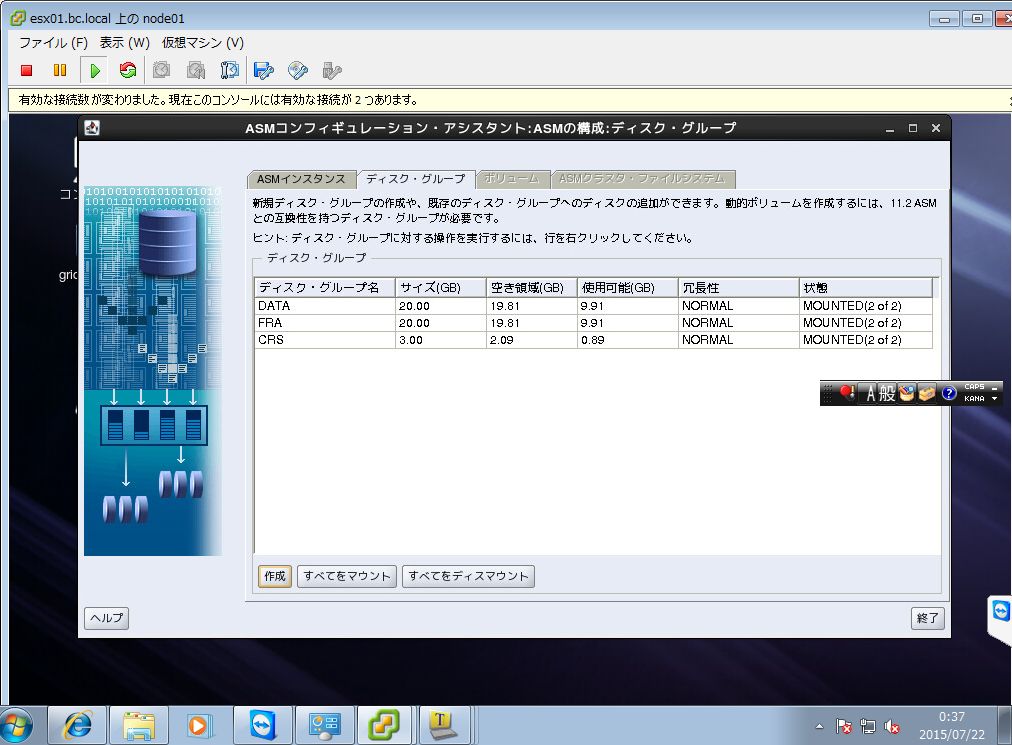Power on VM with green play icon

95,70
